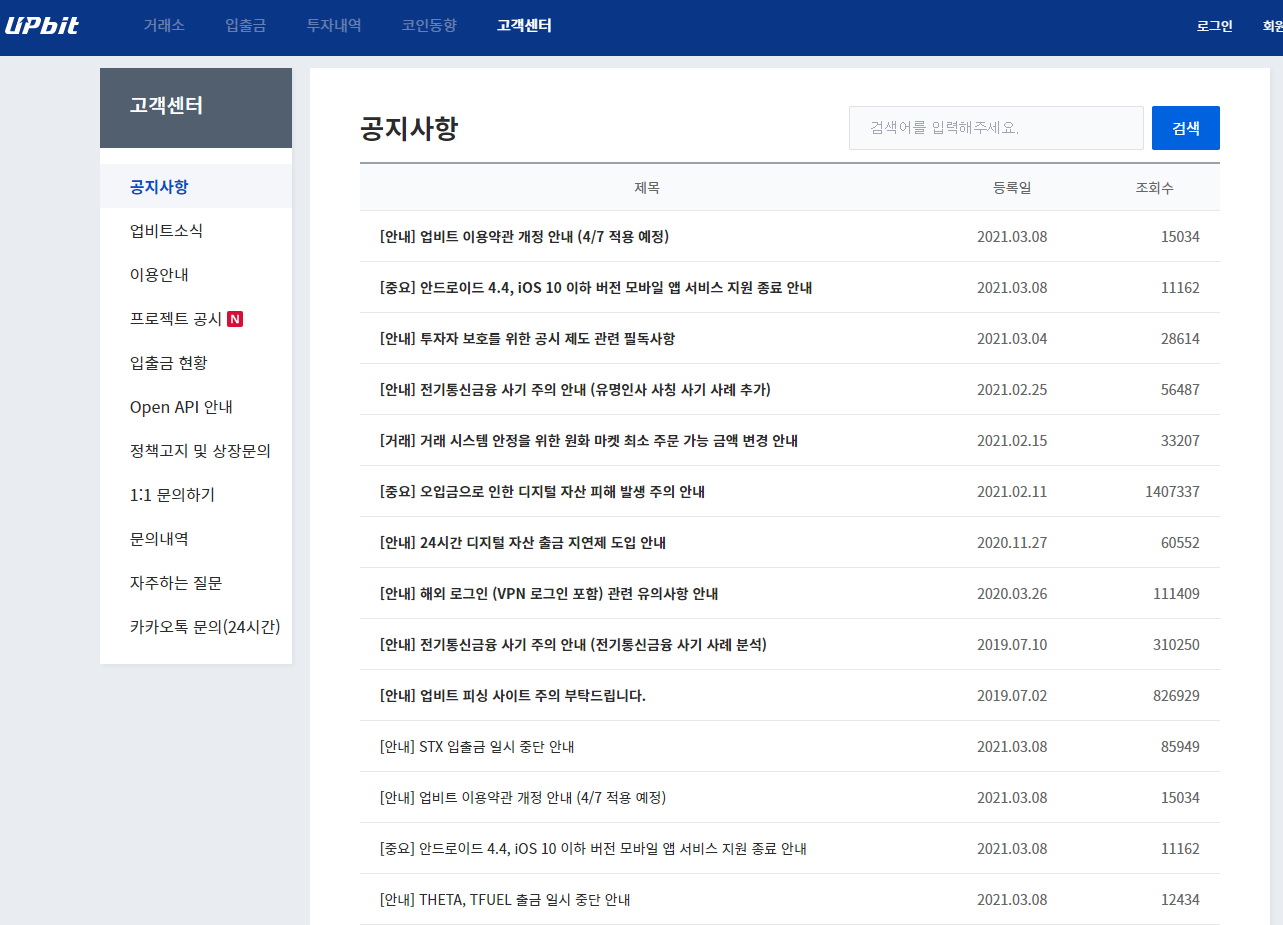Go to 투자내역 in top navigation
The width and height of the screenshot is (1283, 925).
tap(334, 26)
